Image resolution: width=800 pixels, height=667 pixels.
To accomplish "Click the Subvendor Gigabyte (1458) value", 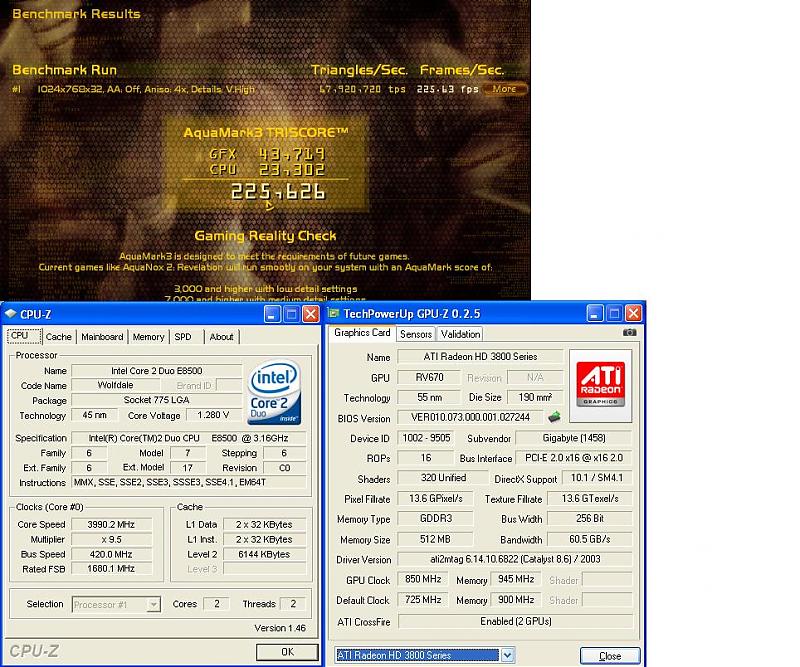I will pos(574,438).
